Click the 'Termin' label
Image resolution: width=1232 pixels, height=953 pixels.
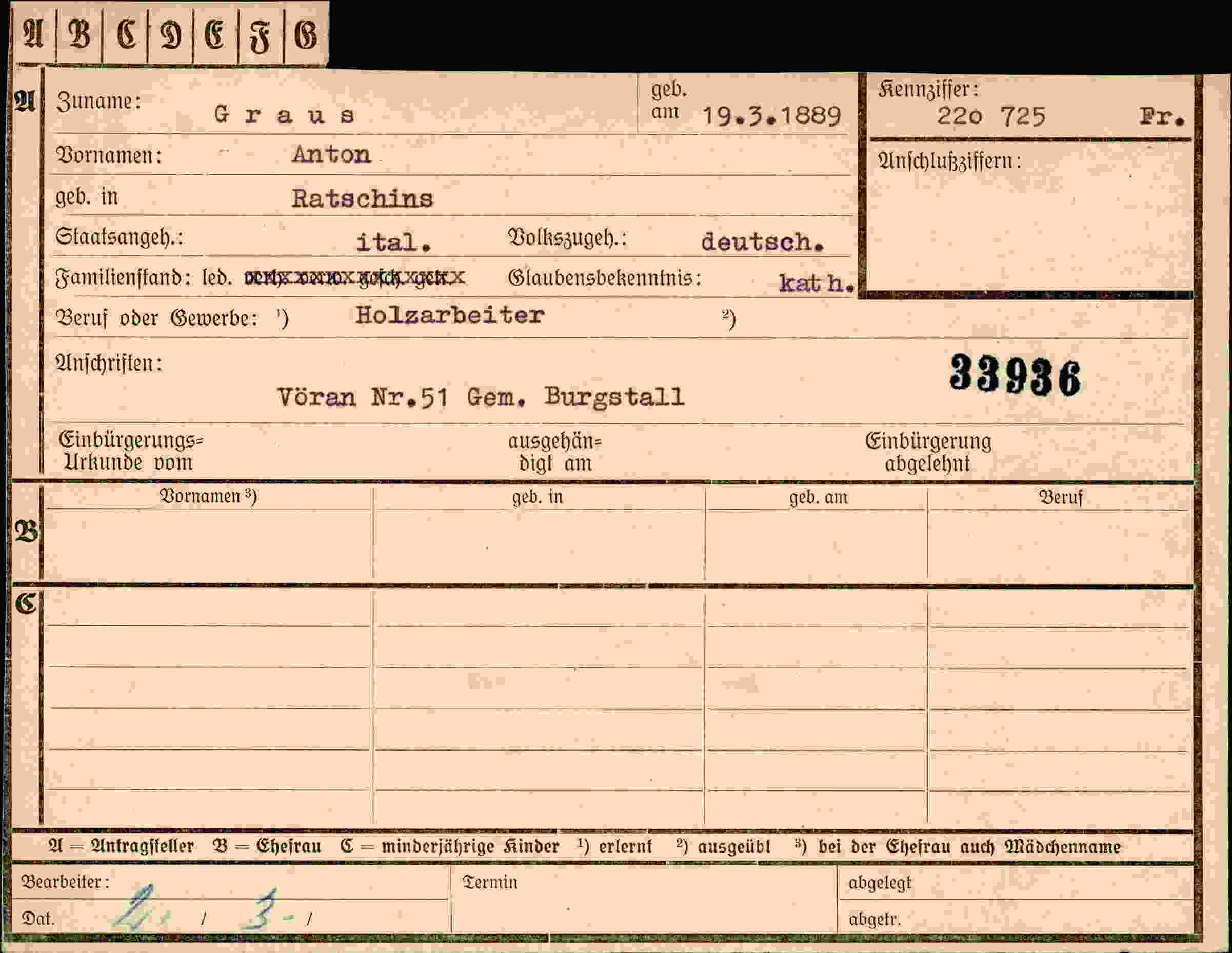click(490, 883)
